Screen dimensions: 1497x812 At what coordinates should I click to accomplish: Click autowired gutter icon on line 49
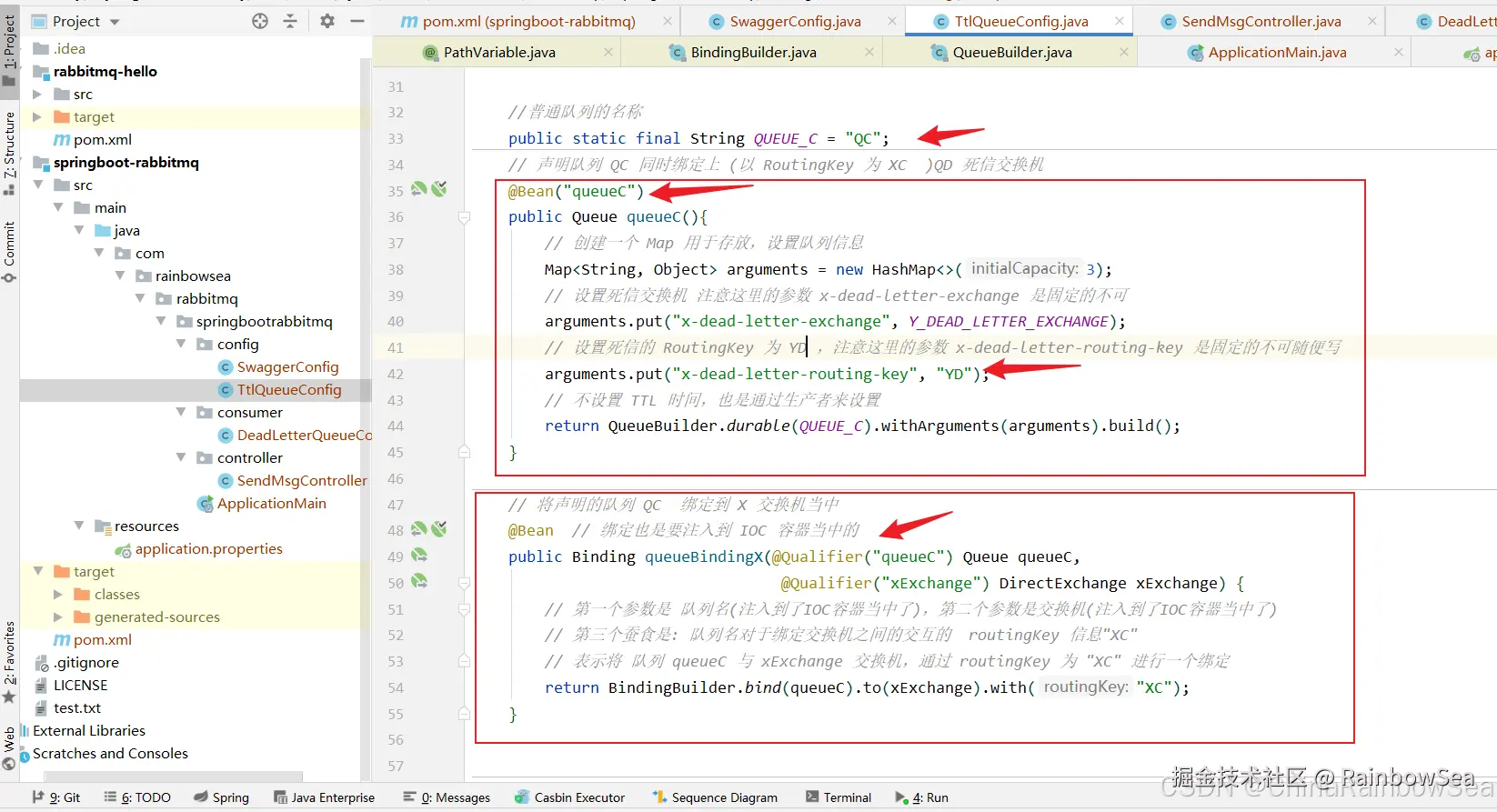click(x=419, y=555)
